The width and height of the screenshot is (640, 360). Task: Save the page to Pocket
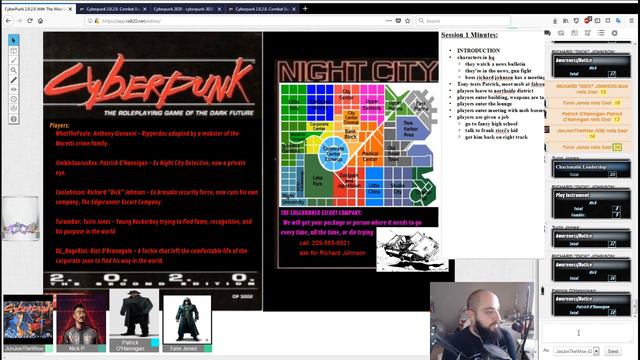398,21
